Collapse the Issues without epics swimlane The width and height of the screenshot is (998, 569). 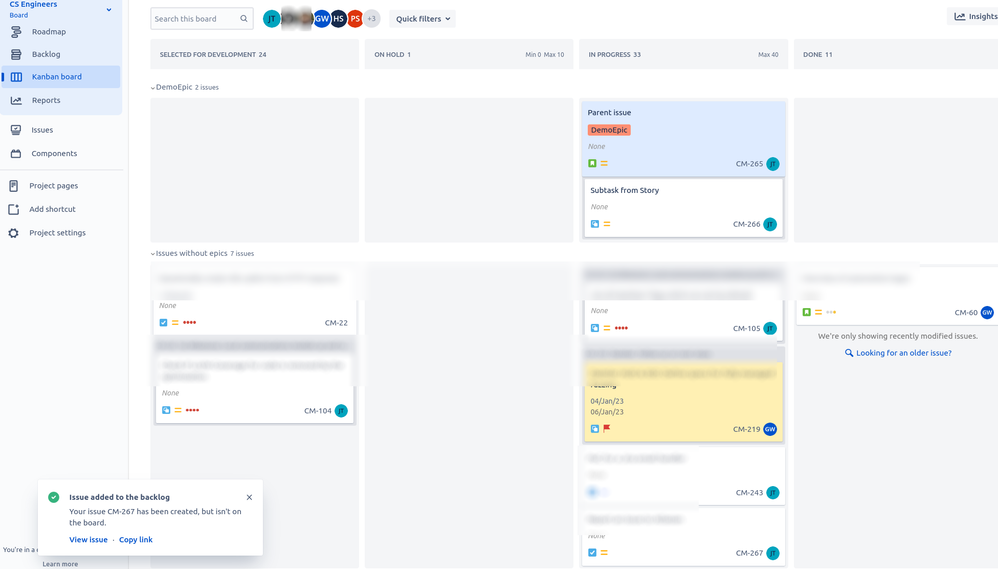tap(153, 254)
